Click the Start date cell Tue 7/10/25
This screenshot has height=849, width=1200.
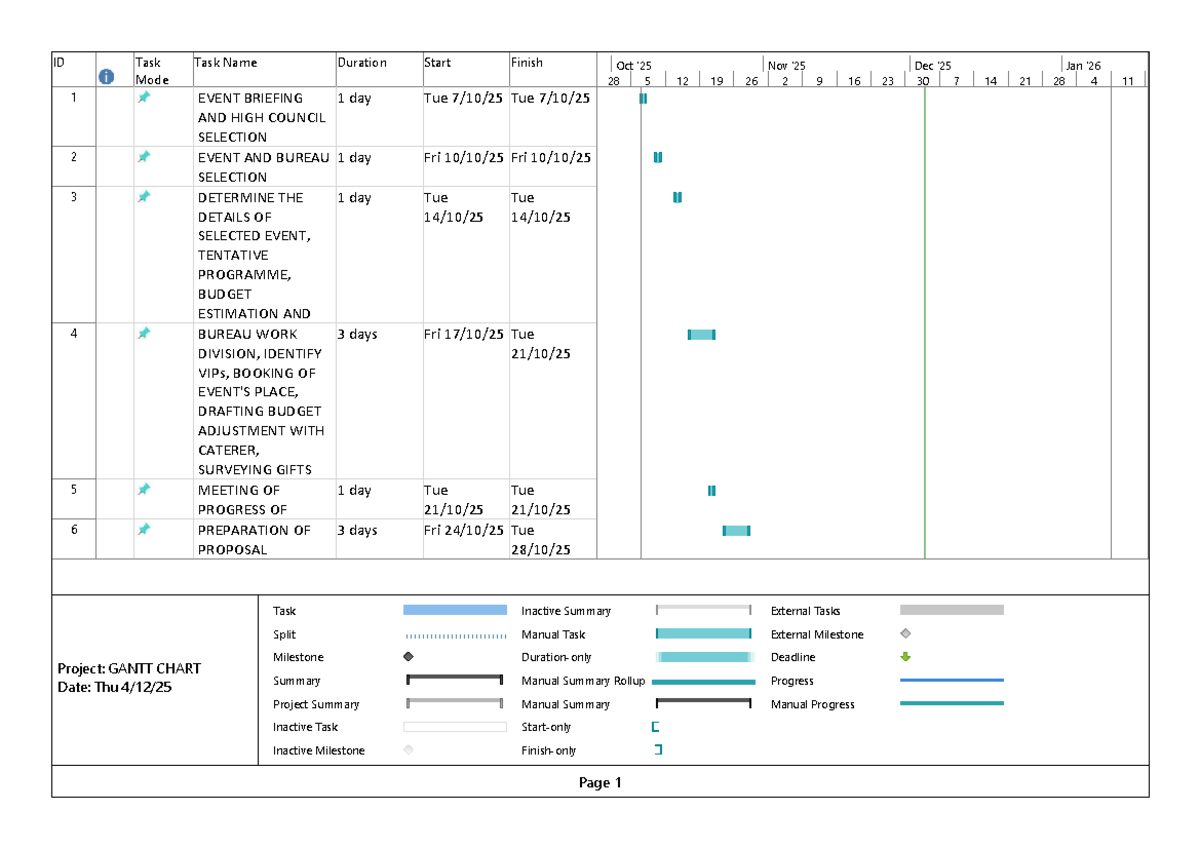(463, 97)
